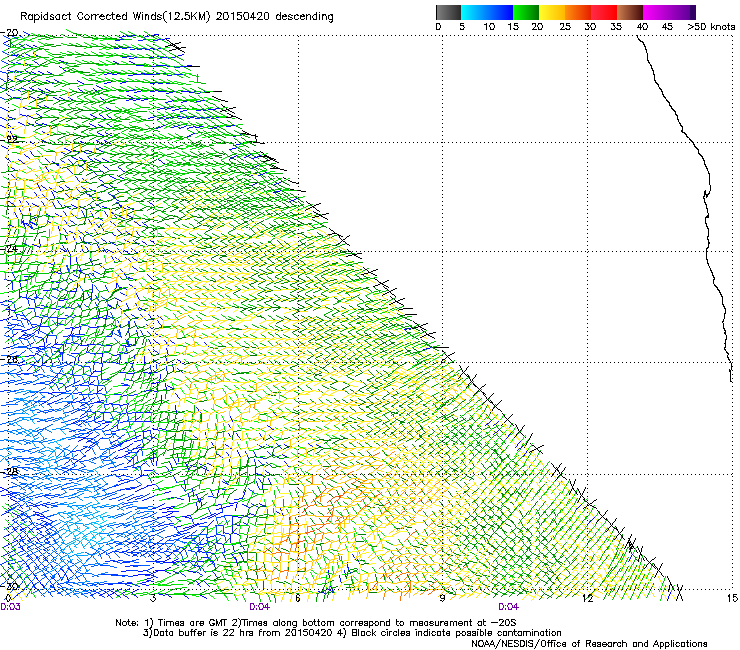Viewport: 740px width, 650px height.
Task: Click the '-28' latitude axis label
Action: tap(10, 471)
